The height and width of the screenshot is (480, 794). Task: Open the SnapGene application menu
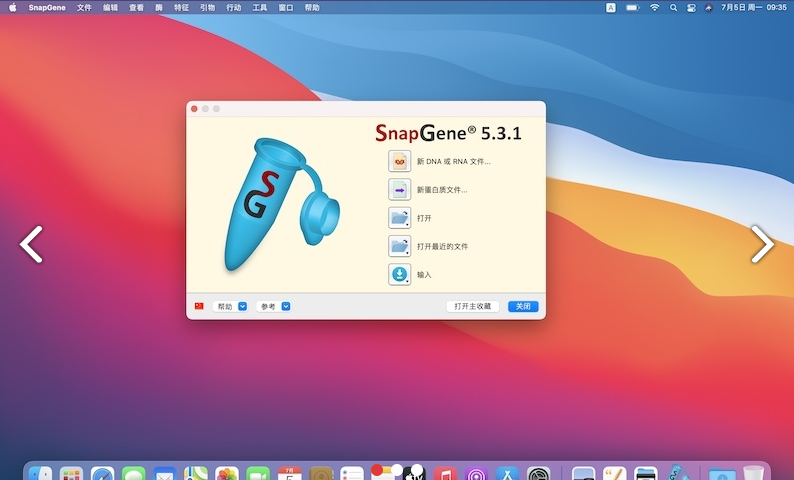[x=47, y=8]
